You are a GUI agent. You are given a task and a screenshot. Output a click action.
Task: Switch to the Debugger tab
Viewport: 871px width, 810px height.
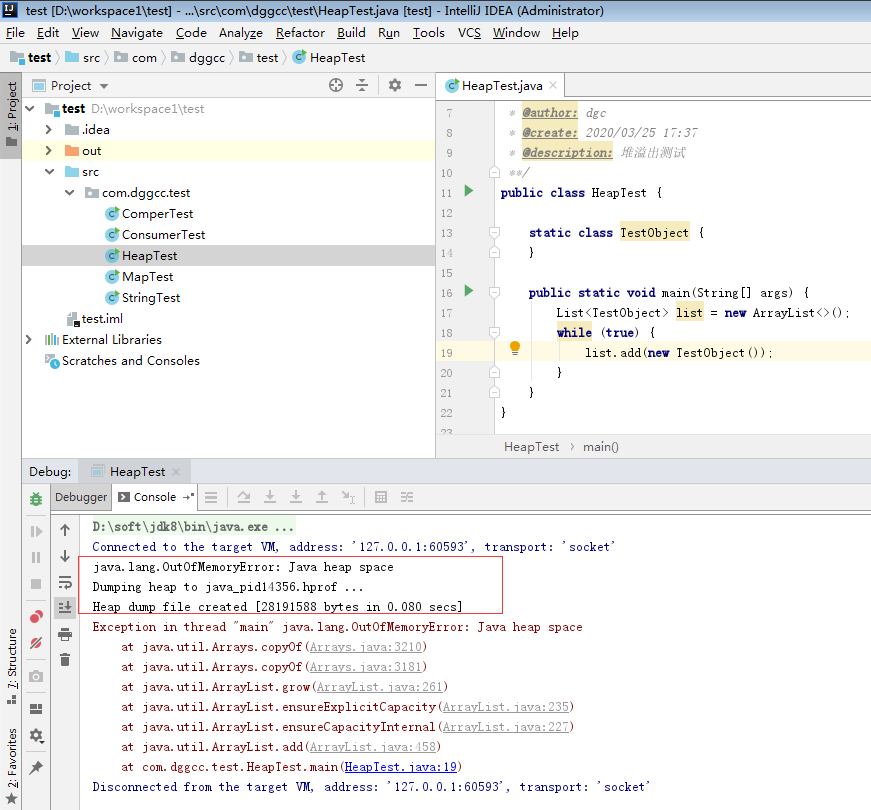(81, 497)
